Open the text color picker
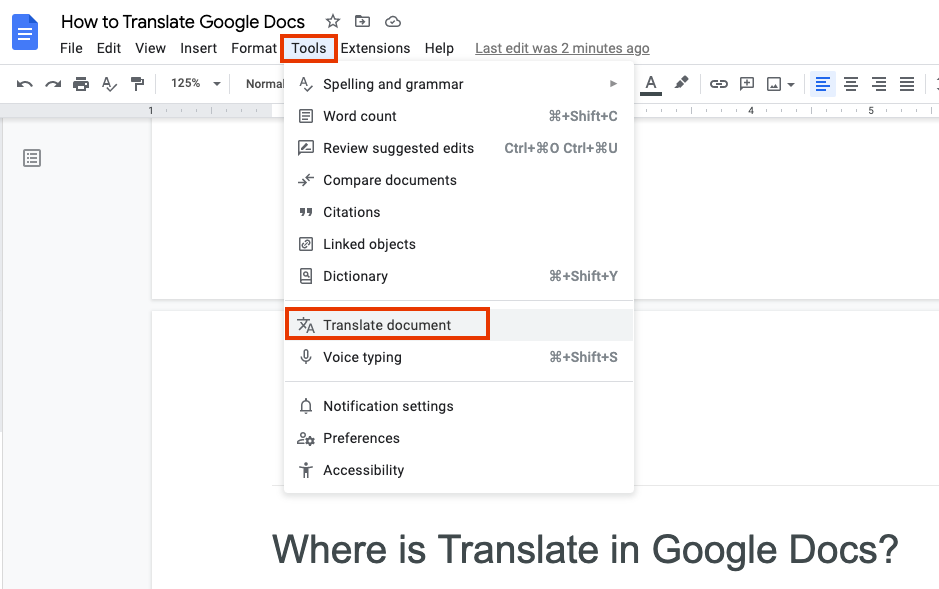 tap(651, 84)
